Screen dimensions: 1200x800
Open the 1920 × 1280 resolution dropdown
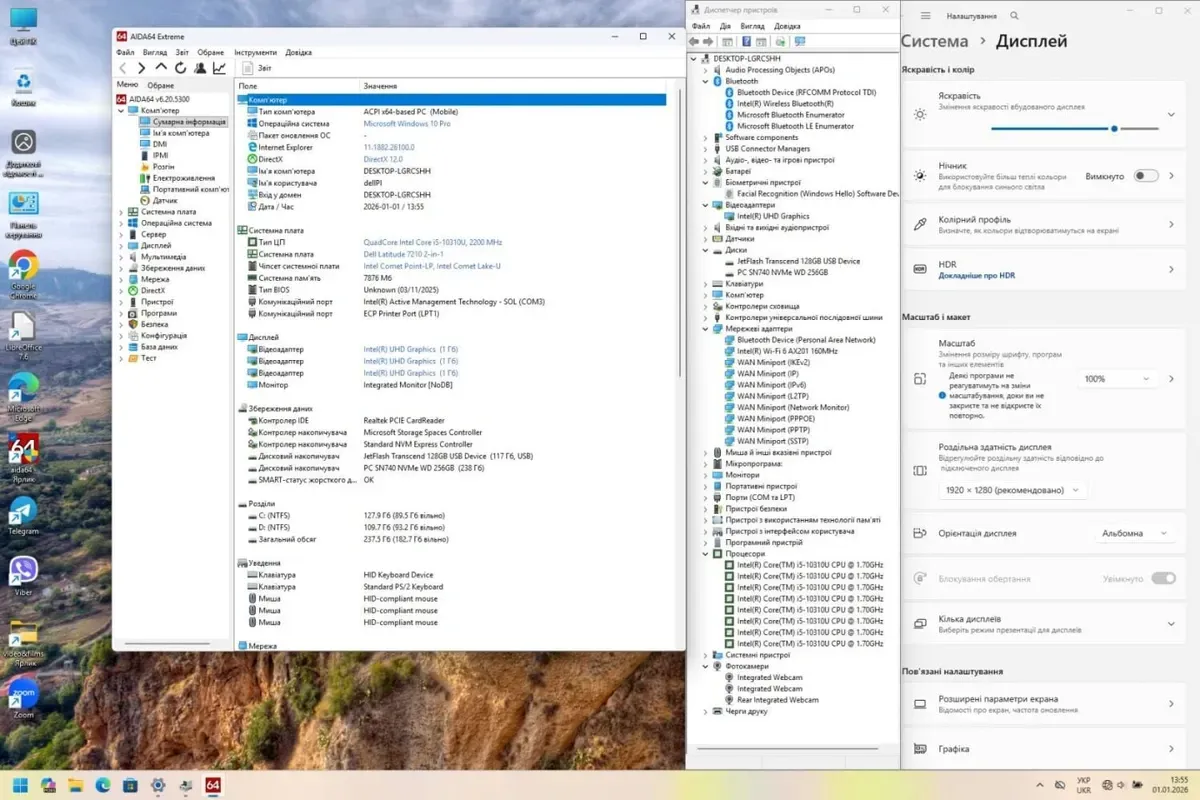pyautogui.click(x=1012, y=490)
